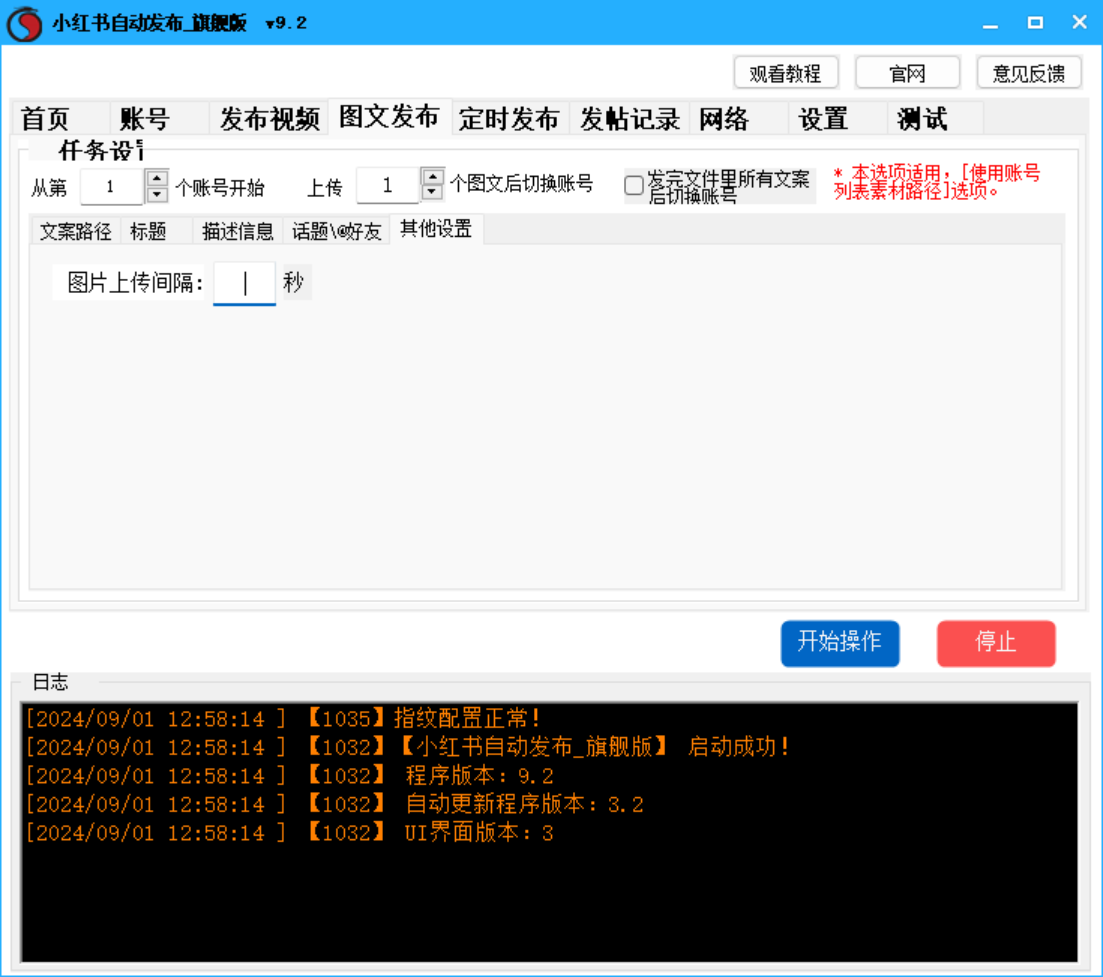
Task: Click the 开始操作 start button
Action: tap(840, 643)
